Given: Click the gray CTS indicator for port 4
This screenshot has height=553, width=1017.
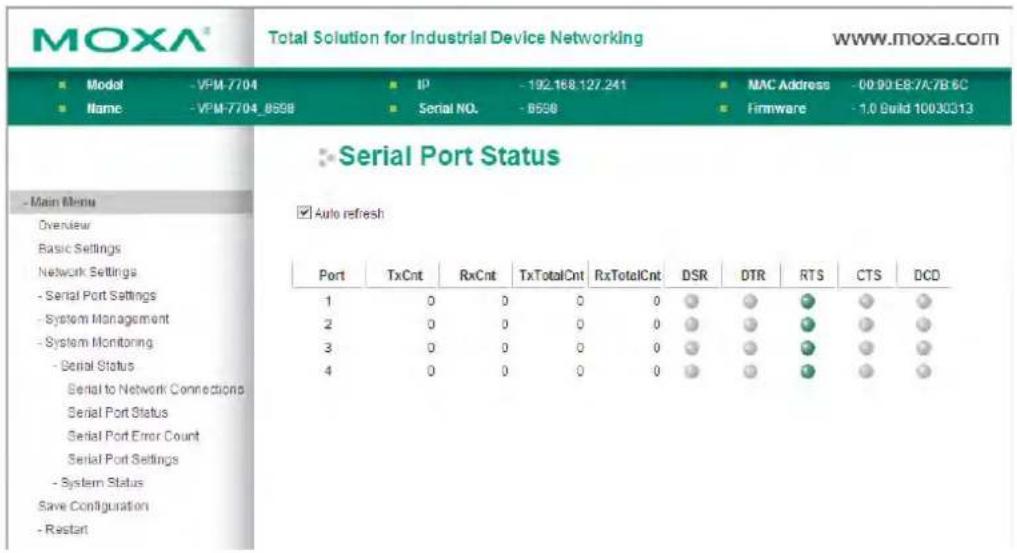Looking at the screenshot, I should 866,371.
